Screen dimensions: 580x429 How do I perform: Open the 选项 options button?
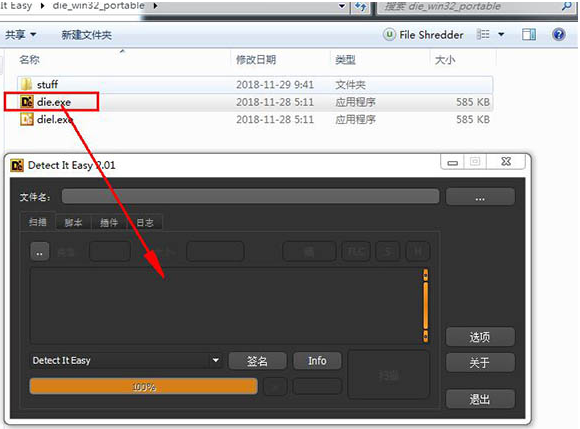[480, 337]
